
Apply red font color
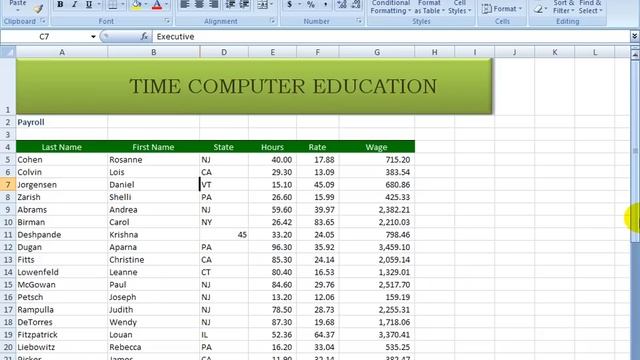click(157, 4)
